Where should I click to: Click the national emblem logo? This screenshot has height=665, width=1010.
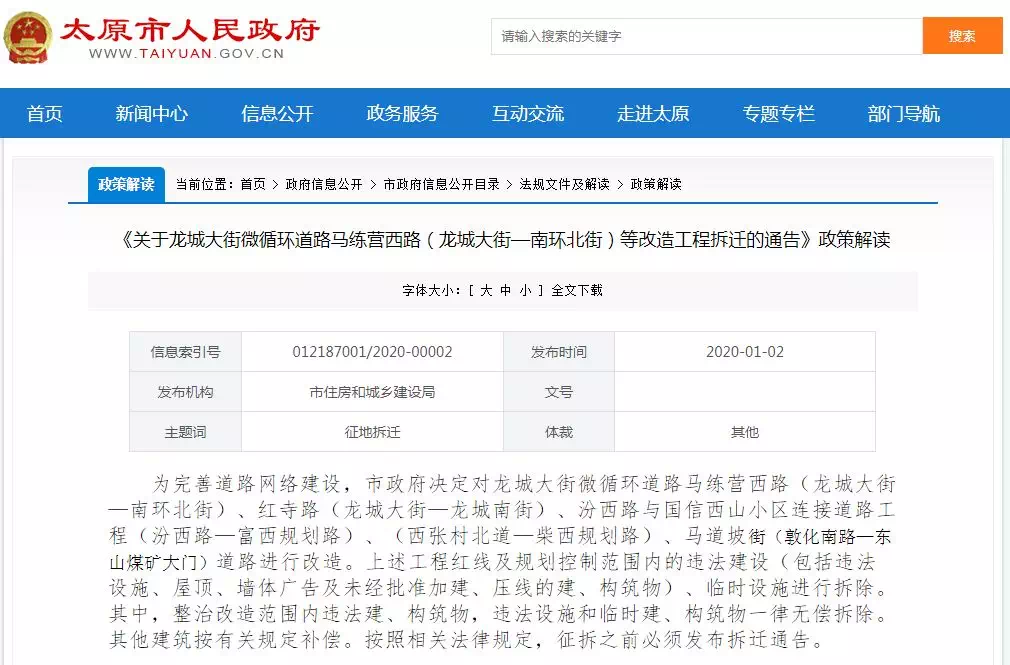(28, 37)
